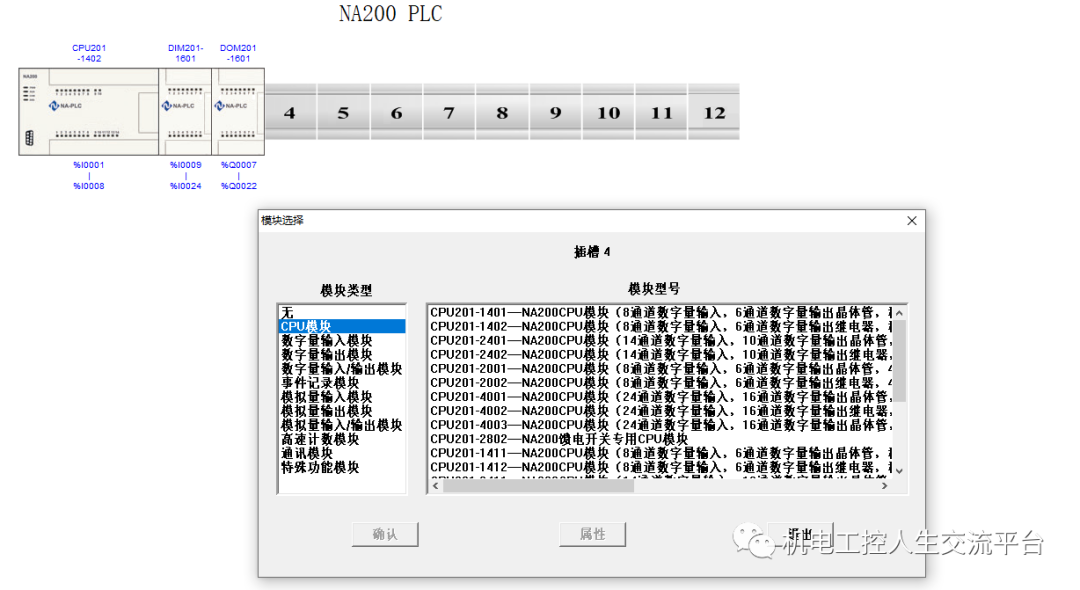Screen dimensions: 1080x590
Task: Click %I0001 address label under CPU
Action: click(x=89, y=165)
